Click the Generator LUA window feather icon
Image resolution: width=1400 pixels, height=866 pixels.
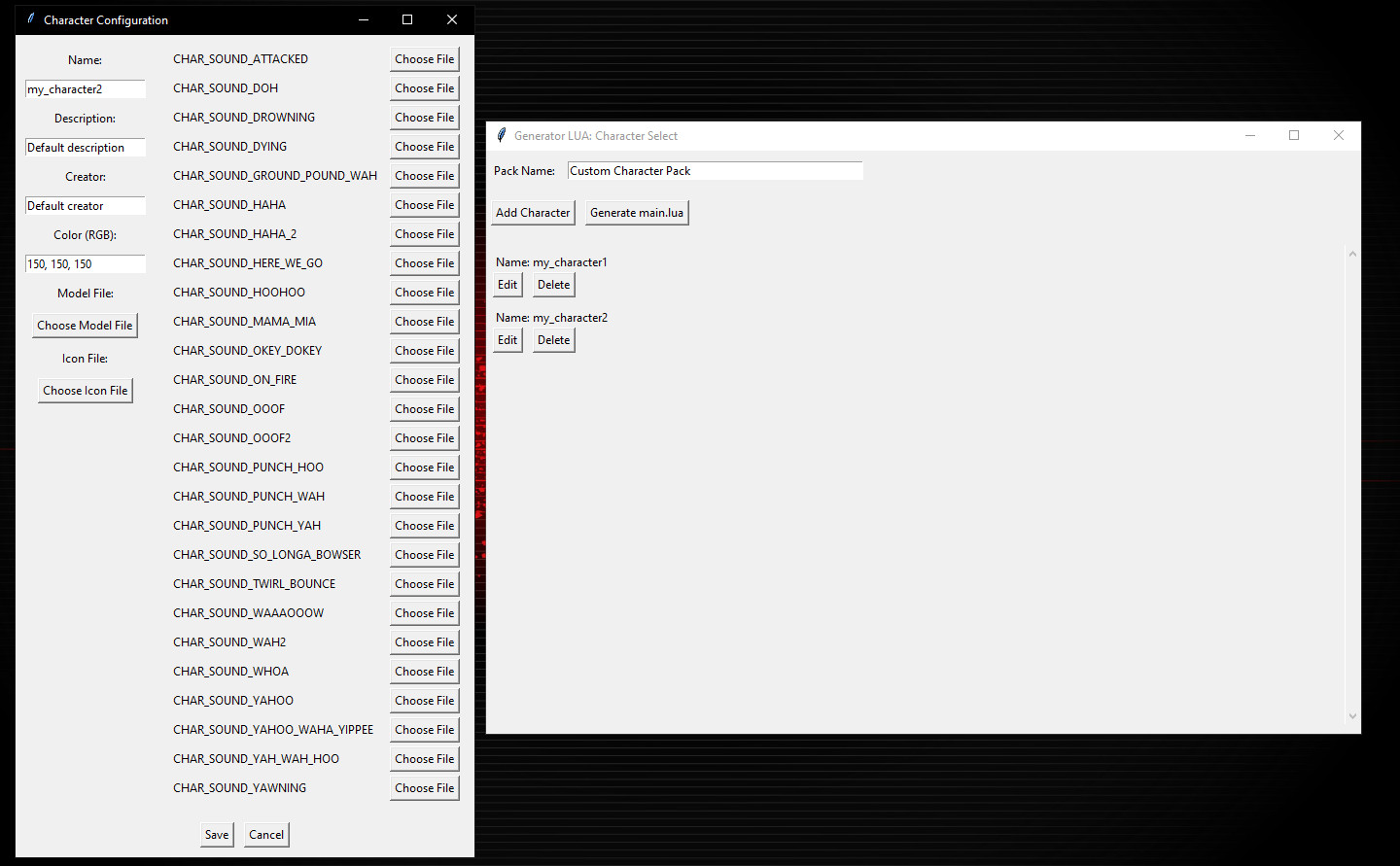pyautogui.click(x=502, y=136)
